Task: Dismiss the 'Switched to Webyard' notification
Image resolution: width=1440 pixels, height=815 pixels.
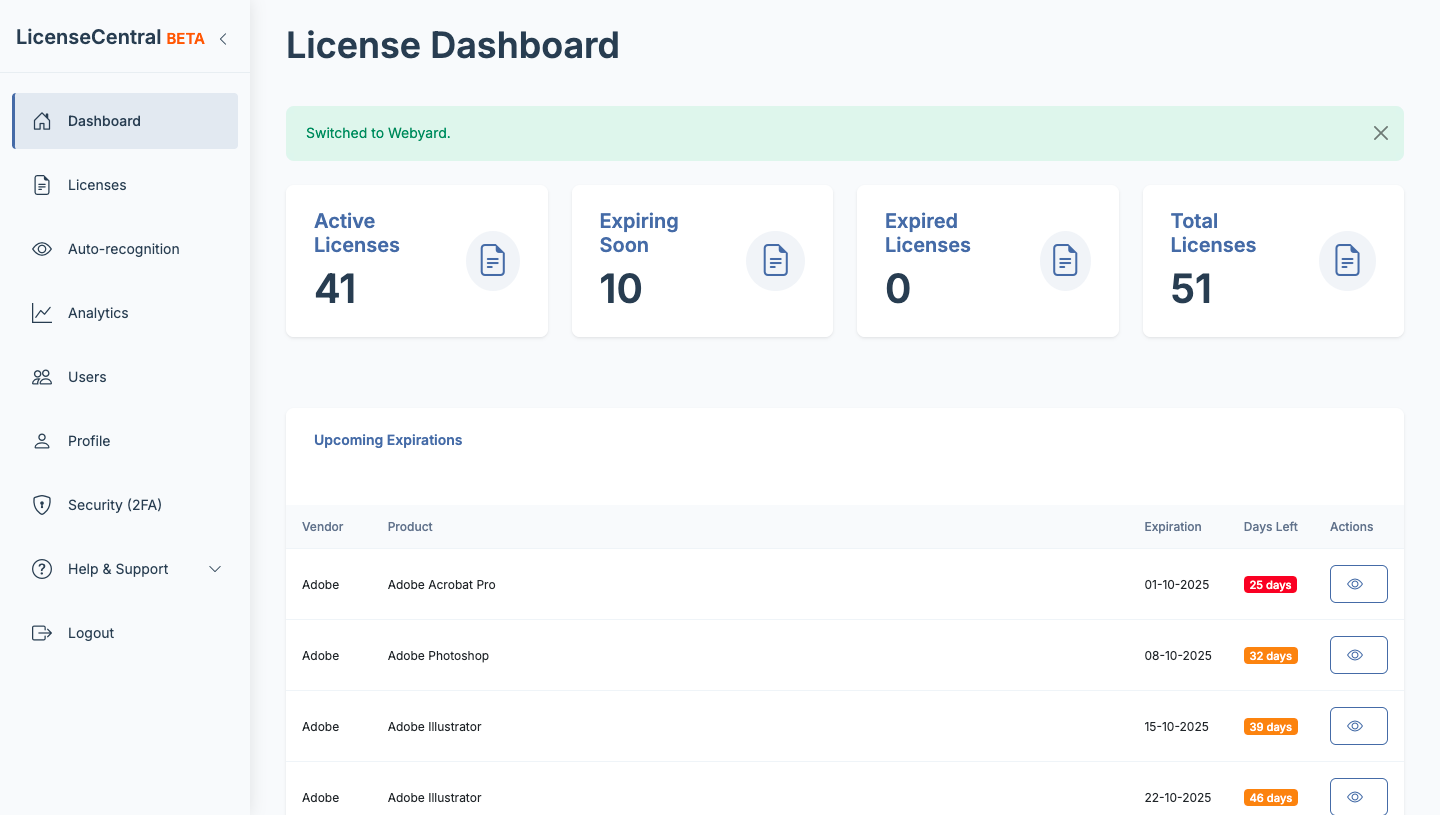Action: (x=1381, y=132)
